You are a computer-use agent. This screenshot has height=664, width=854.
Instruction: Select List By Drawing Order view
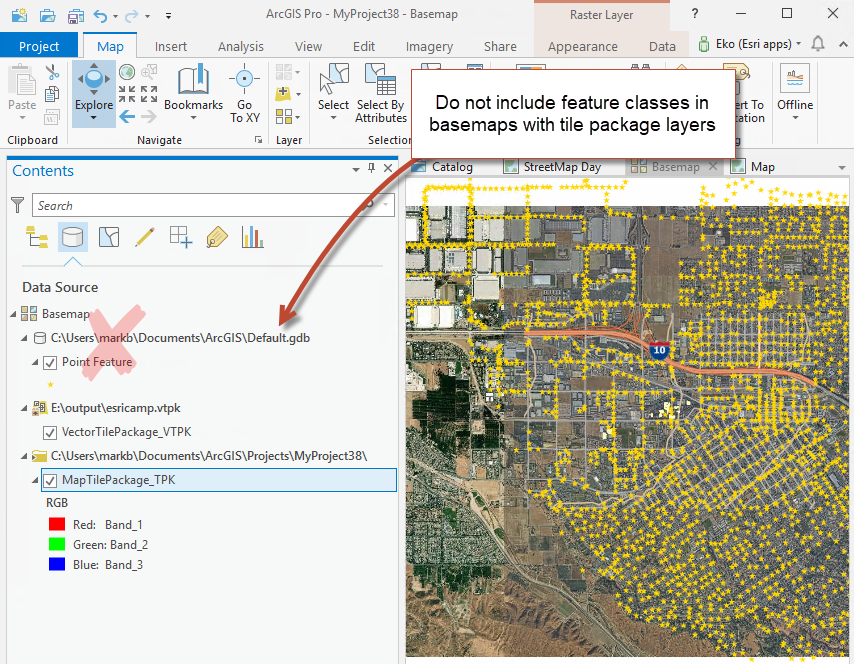click(36, 237)
